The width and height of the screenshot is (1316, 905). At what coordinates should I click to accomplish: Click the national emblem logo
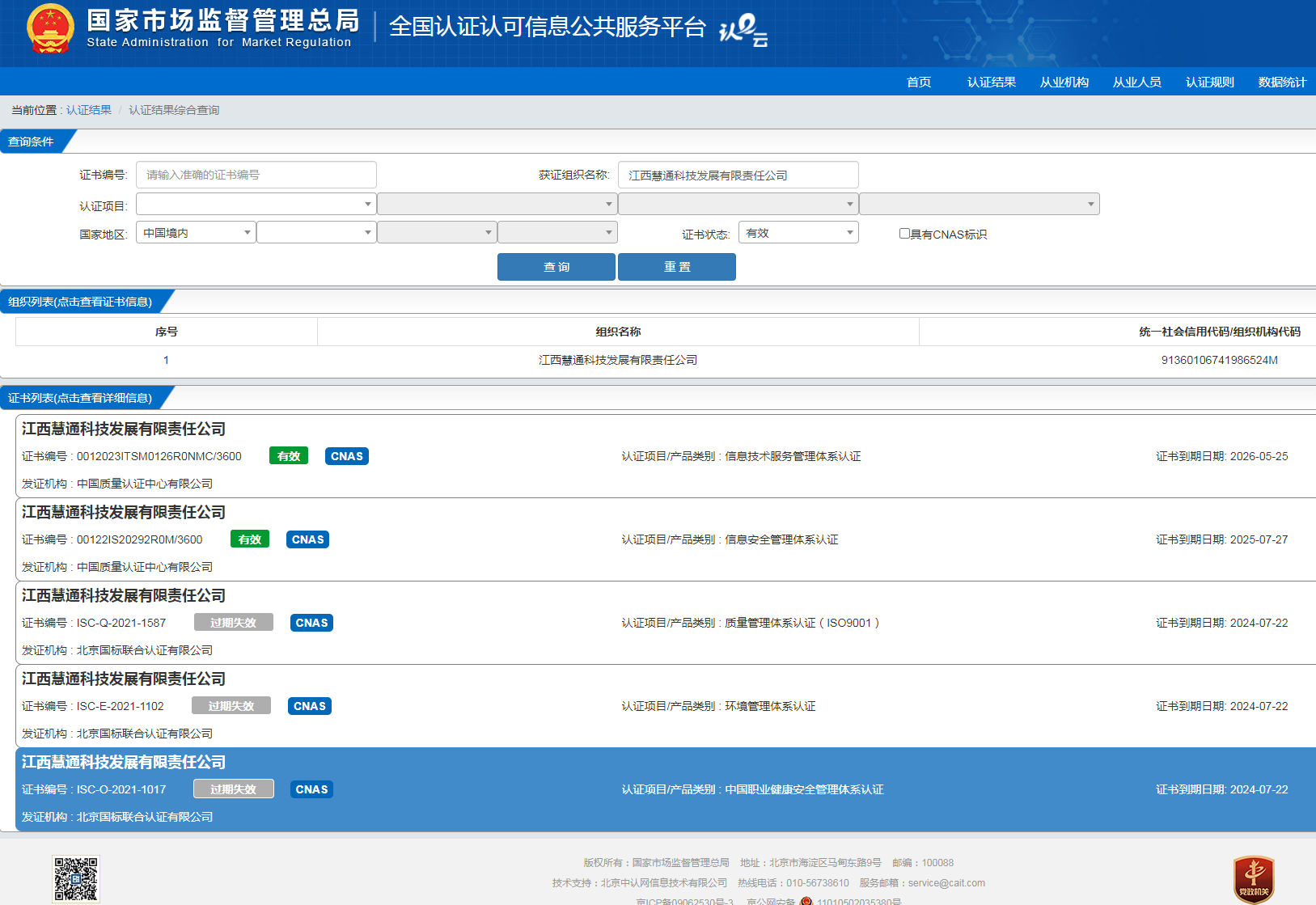(50, 29)
